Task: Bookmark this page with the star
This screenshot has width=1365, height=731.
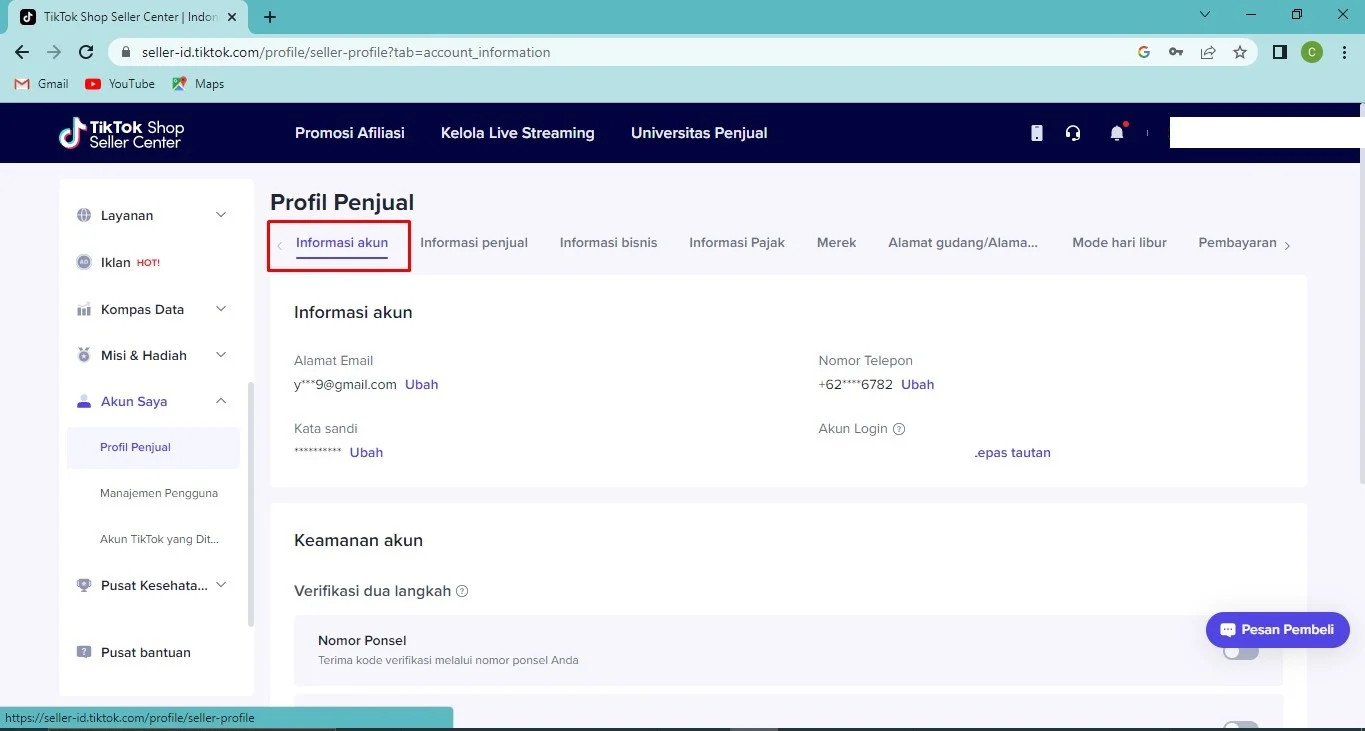Action: (x=1240, y=52)
